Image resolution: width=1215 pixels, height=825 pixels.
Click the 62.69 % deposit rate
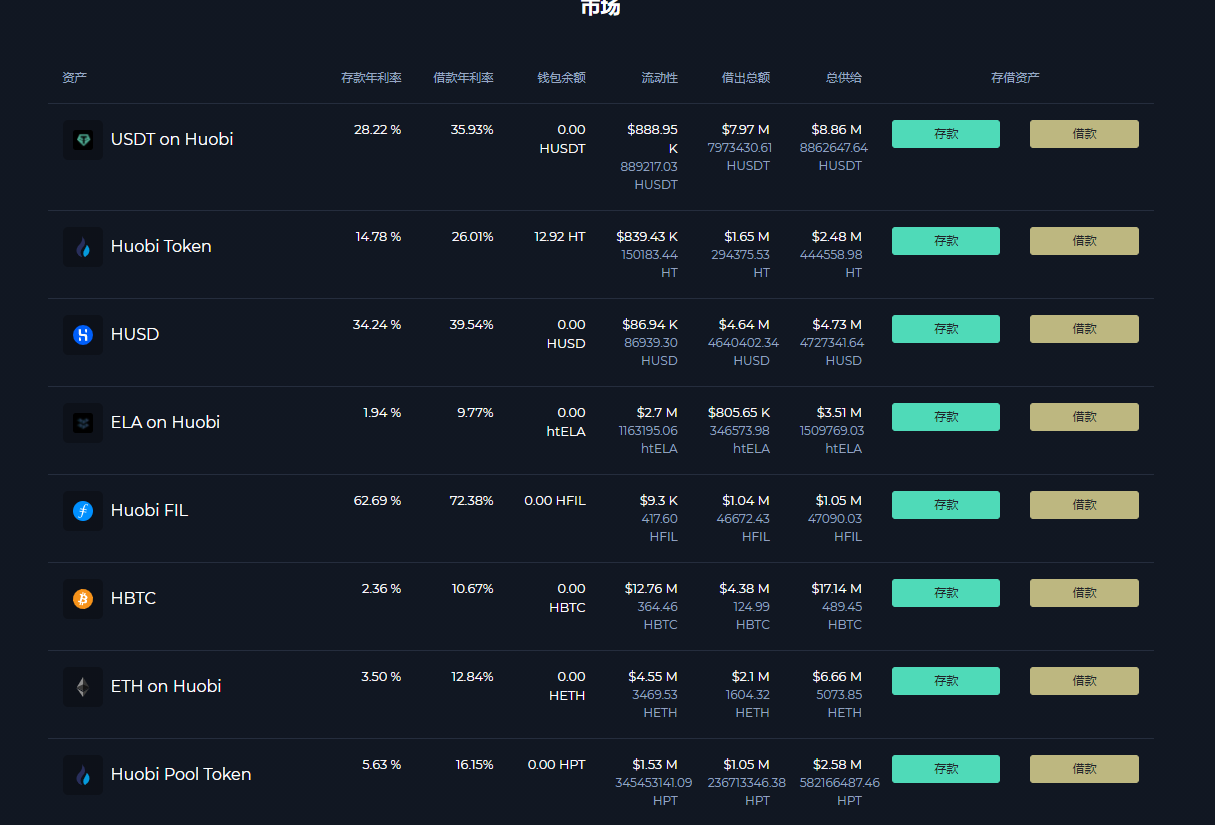(377, 501)
